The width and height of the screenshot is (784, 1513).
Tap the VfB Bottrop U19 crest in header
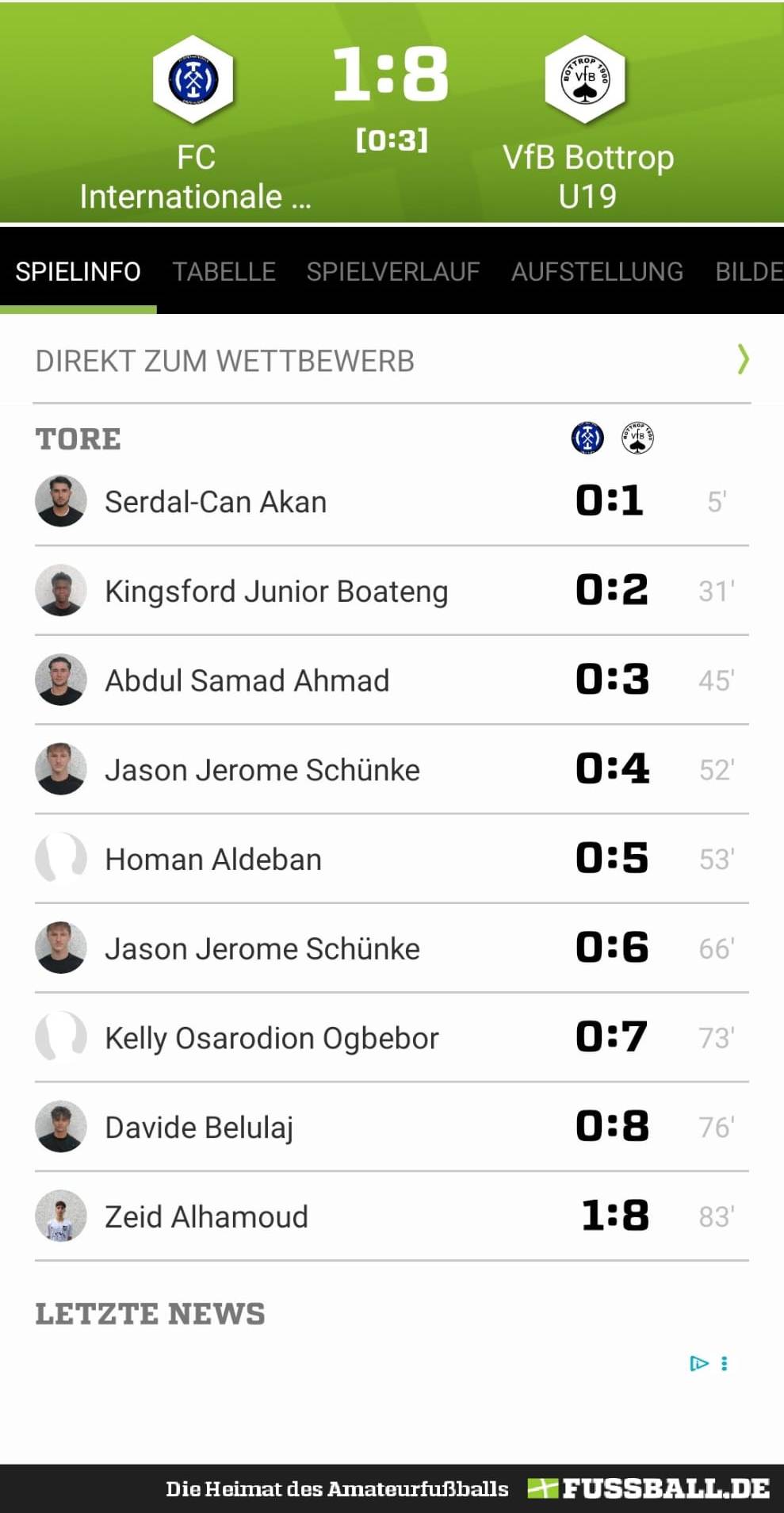[x=585, y=79]
